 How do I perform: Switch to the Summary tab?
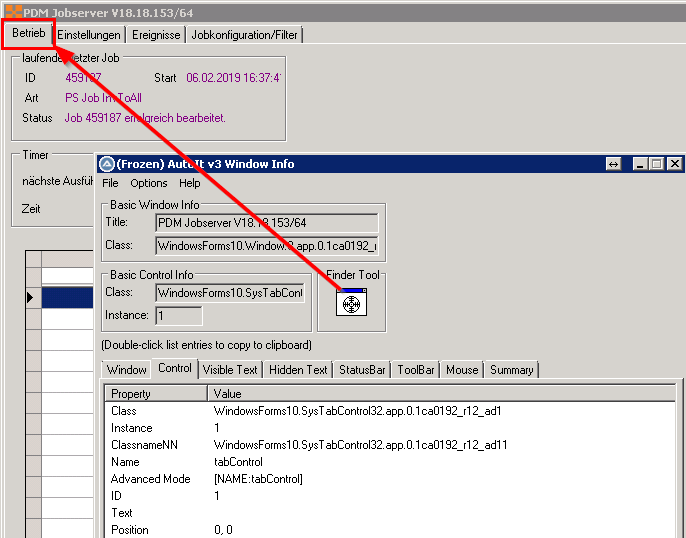click(x=511, y=370)
